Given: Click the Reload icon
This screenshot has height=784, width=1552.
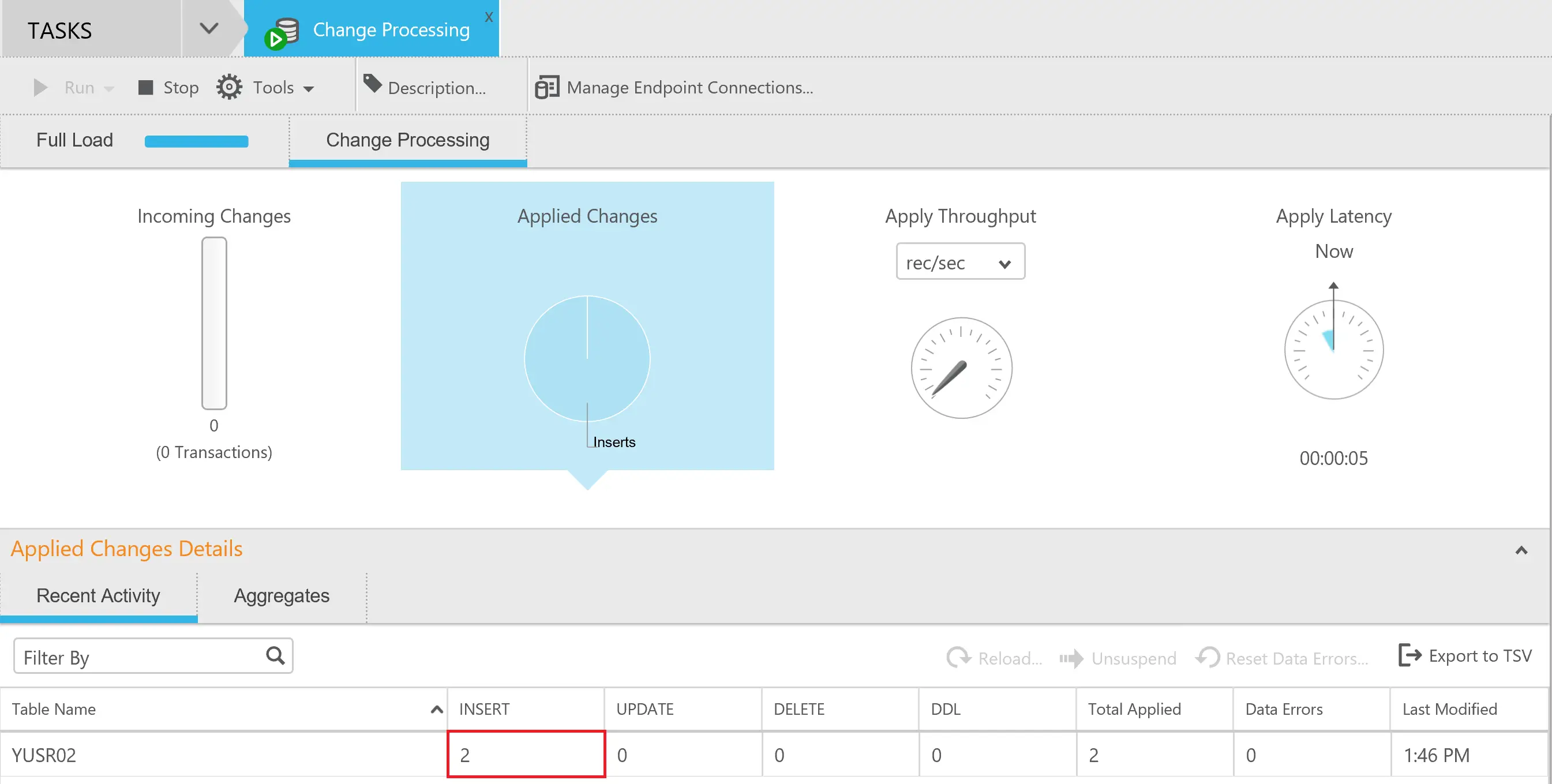Looking at the screenshot, I should click(958, 658).
